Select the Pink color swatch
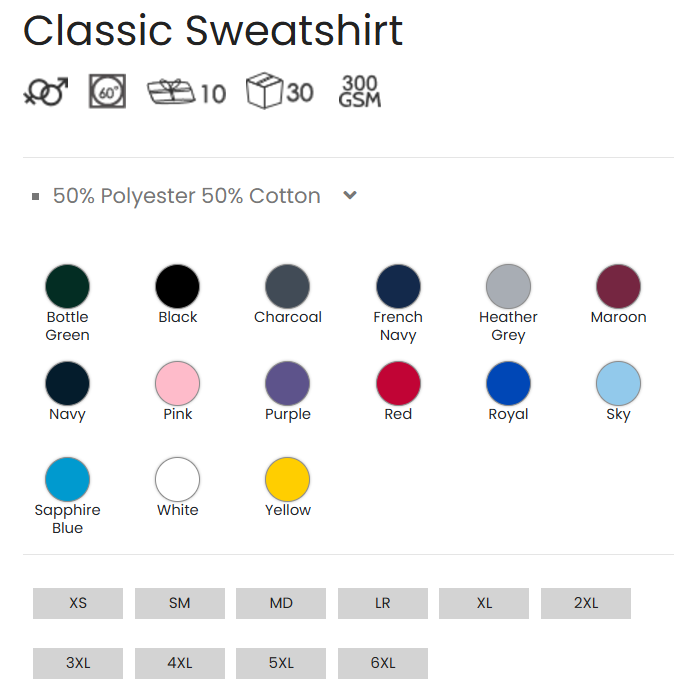The width and height of the screenshot is (674, 696). [178, 383]
